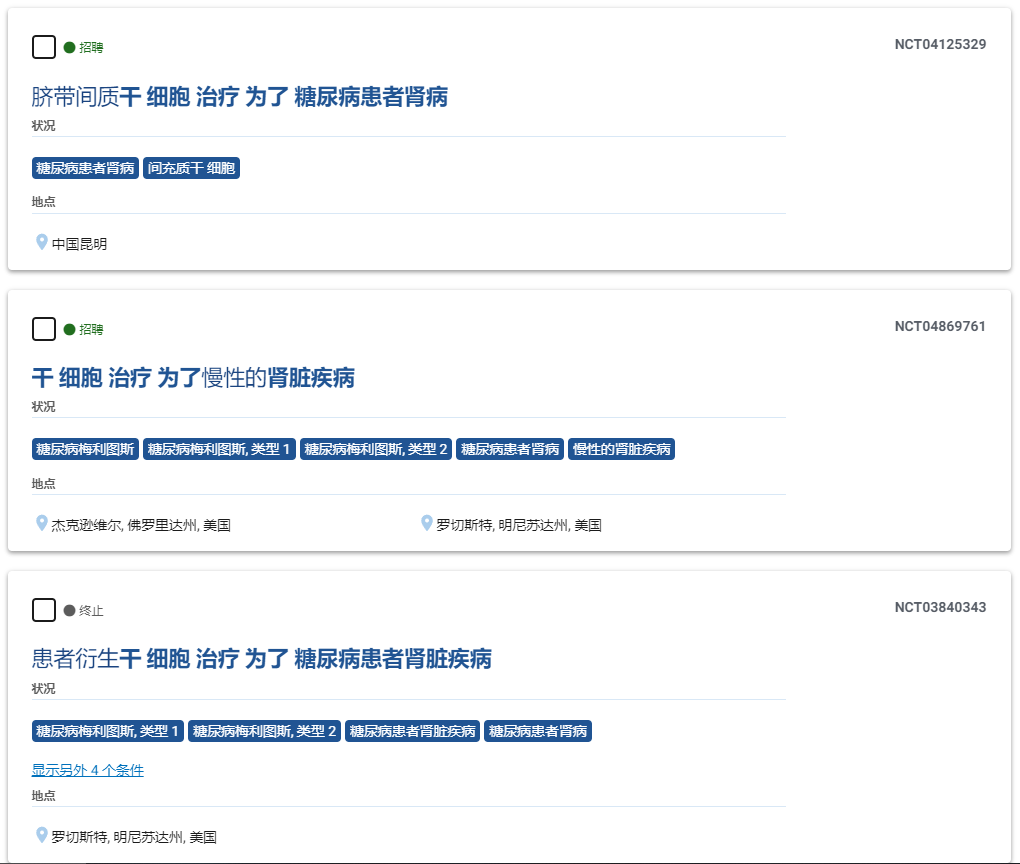Open the trial titled 脐带间质干细胞治疗为了糖尿病患者肾病
Viewport: 1020px width, 864px height.
(x=240, y=97)
